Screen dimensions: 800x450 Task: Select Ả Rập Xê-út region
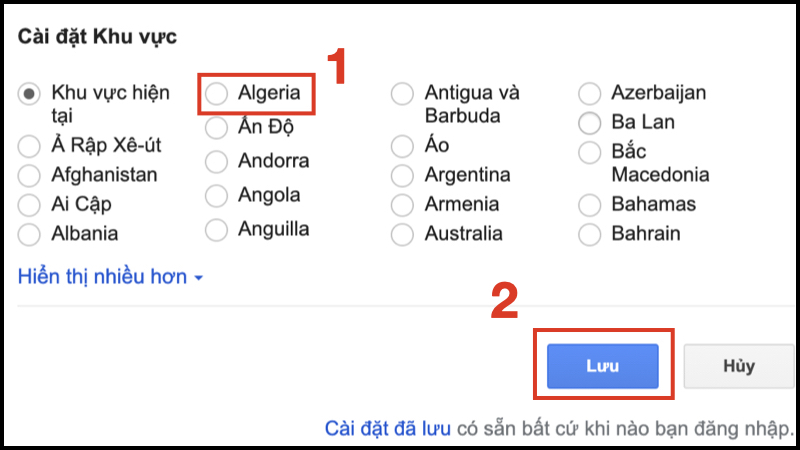30,146
